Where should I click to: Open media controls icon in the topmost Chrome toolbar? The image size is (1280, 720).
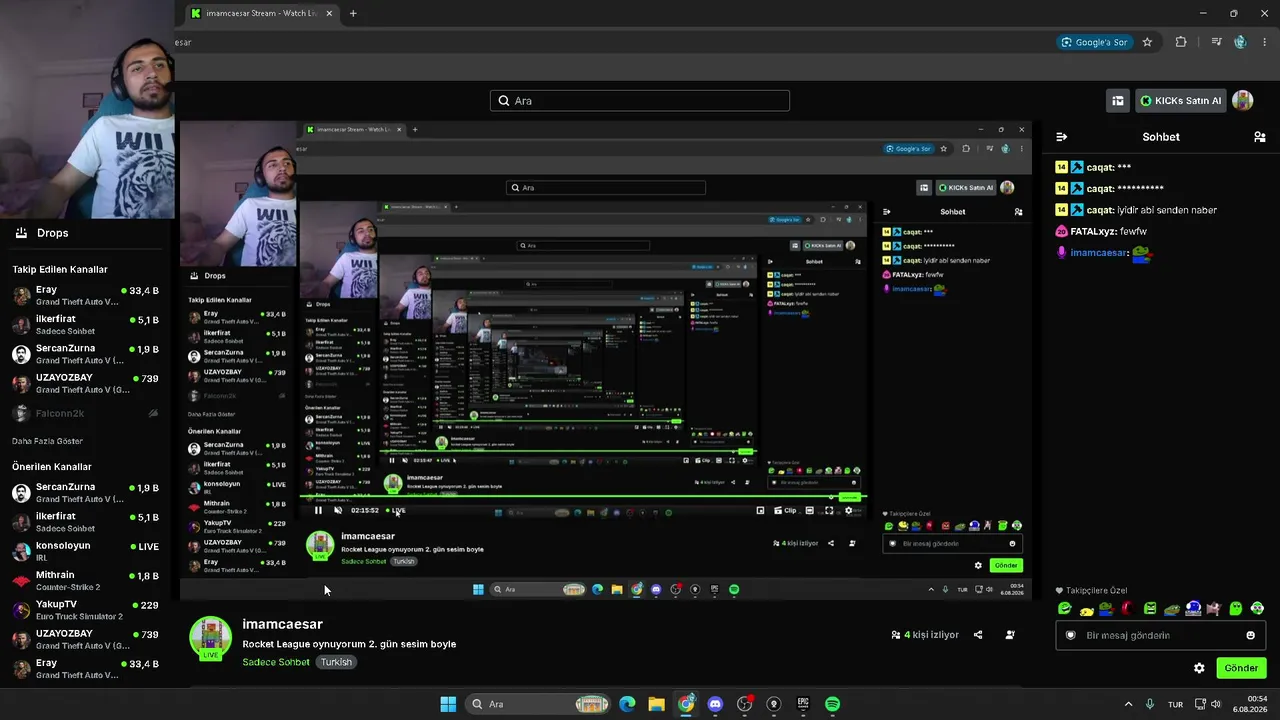1216,42
